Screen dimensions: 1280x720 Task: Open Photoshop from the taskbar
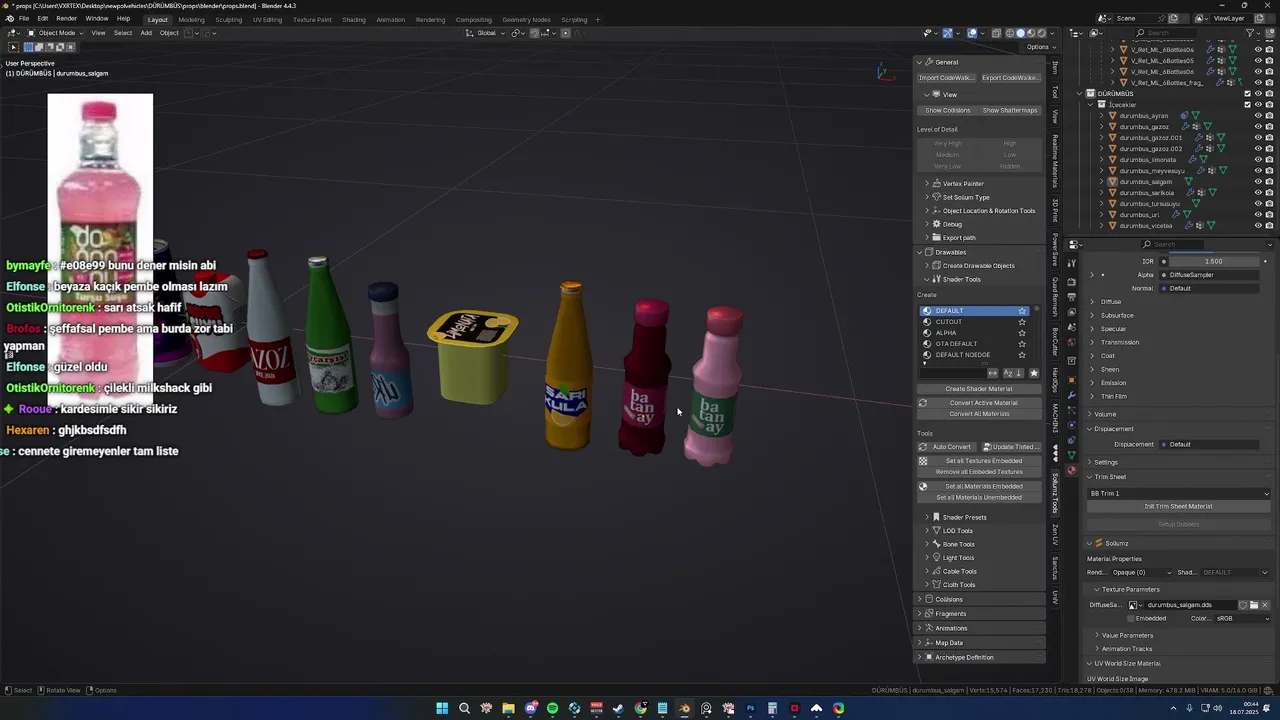coord(750,708)
